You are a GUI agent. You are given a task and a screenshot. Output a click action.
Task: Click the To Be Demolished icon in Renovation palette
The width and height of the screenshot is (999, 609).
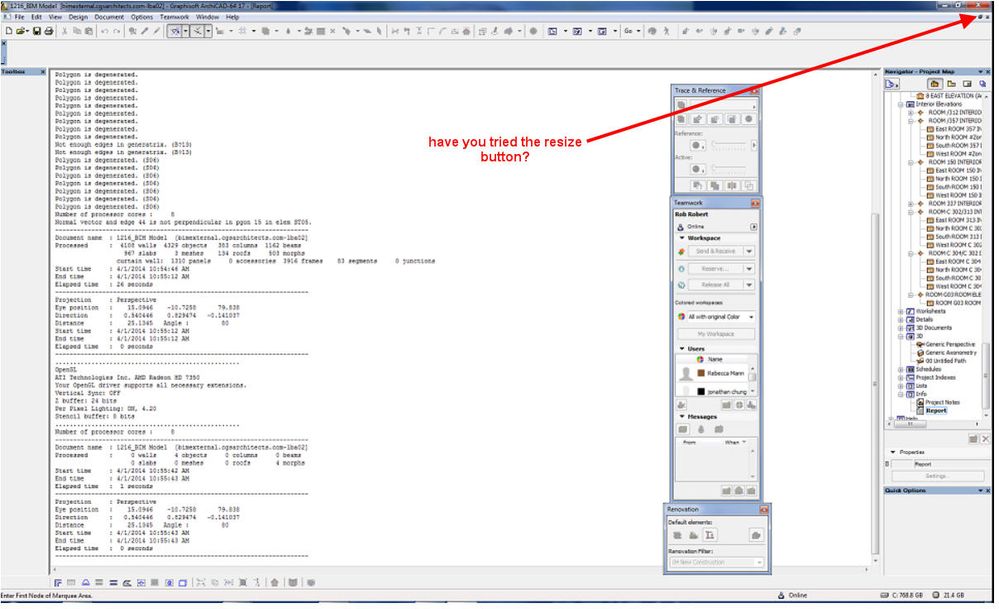pyautogui.click(x=694, y=535)
